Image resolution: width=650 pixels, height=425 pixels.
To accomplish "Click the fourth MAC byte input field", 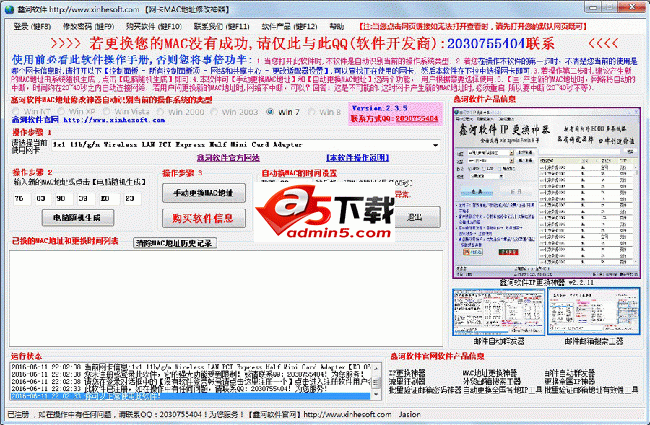I will click(86, 199).
